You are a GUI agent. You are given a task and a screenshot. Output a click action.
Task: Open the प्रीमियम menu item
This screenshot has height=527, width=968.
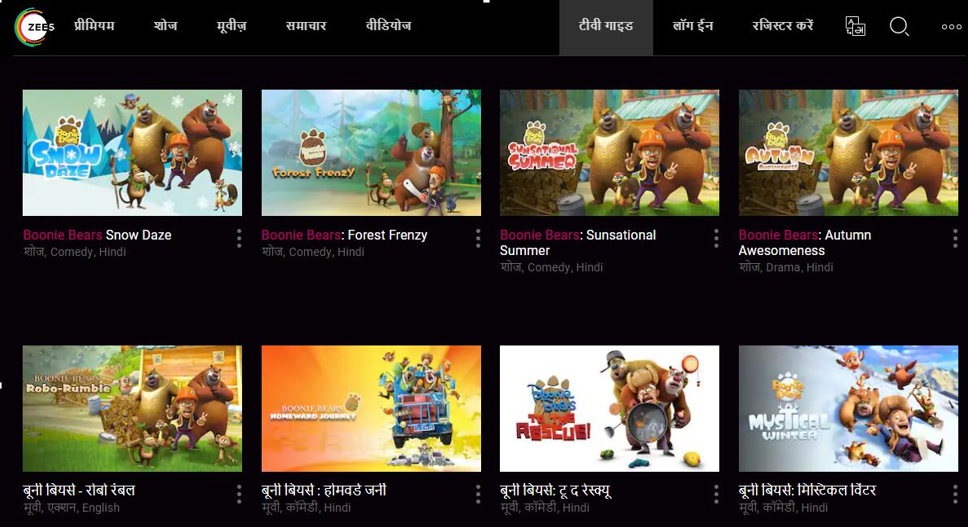tap(94, 26)
